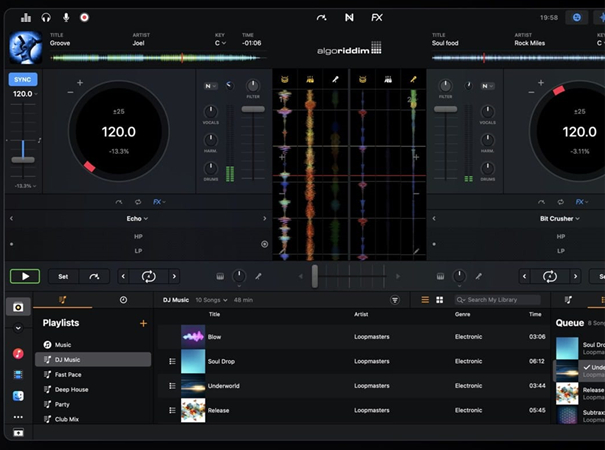Screen dimensions: 605x450
Task: Click the left deck minus pitch bend
Action: 70,92
